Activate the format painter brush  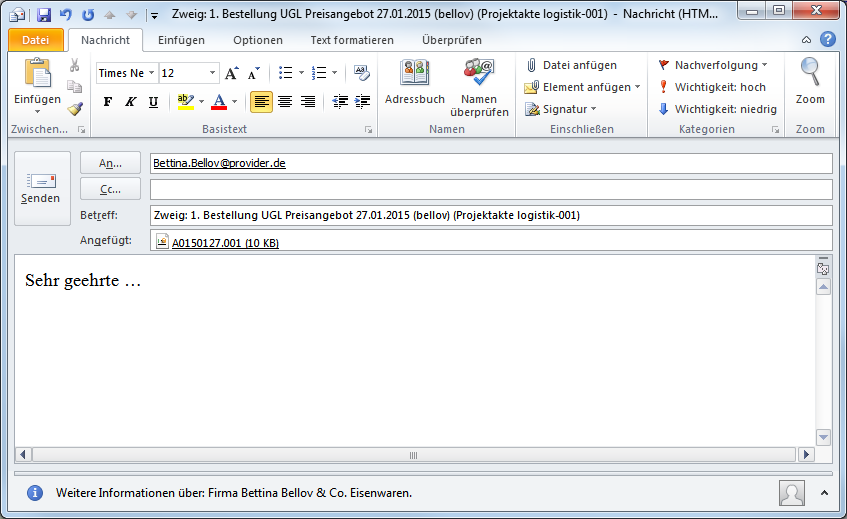[x=75, y=109]
